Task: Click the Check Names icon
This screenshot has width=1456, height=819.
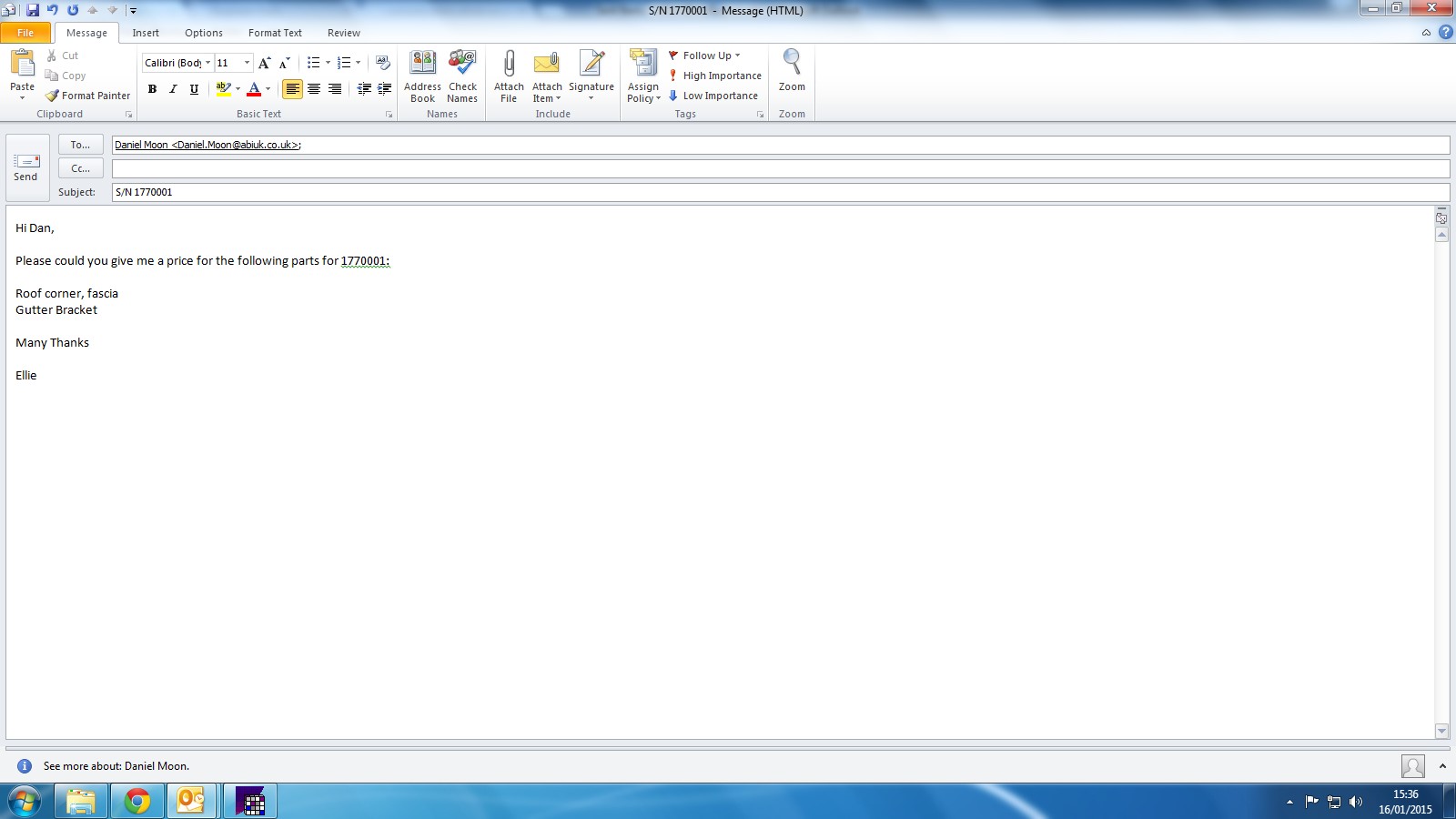Action: [x=462, y=64]
